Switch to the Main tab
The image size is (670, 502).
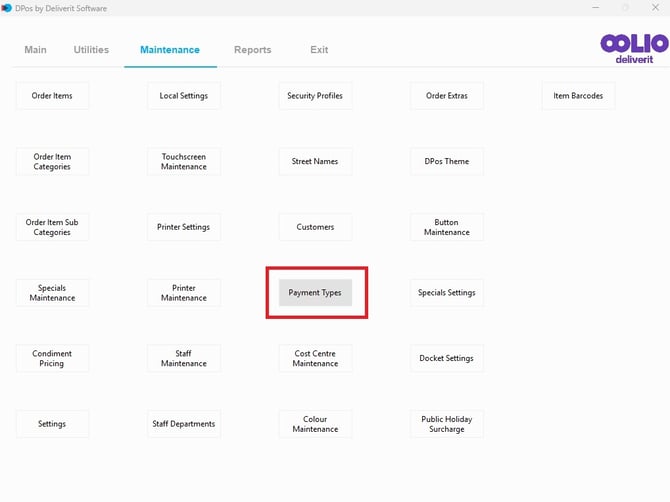tap(35, 50)
